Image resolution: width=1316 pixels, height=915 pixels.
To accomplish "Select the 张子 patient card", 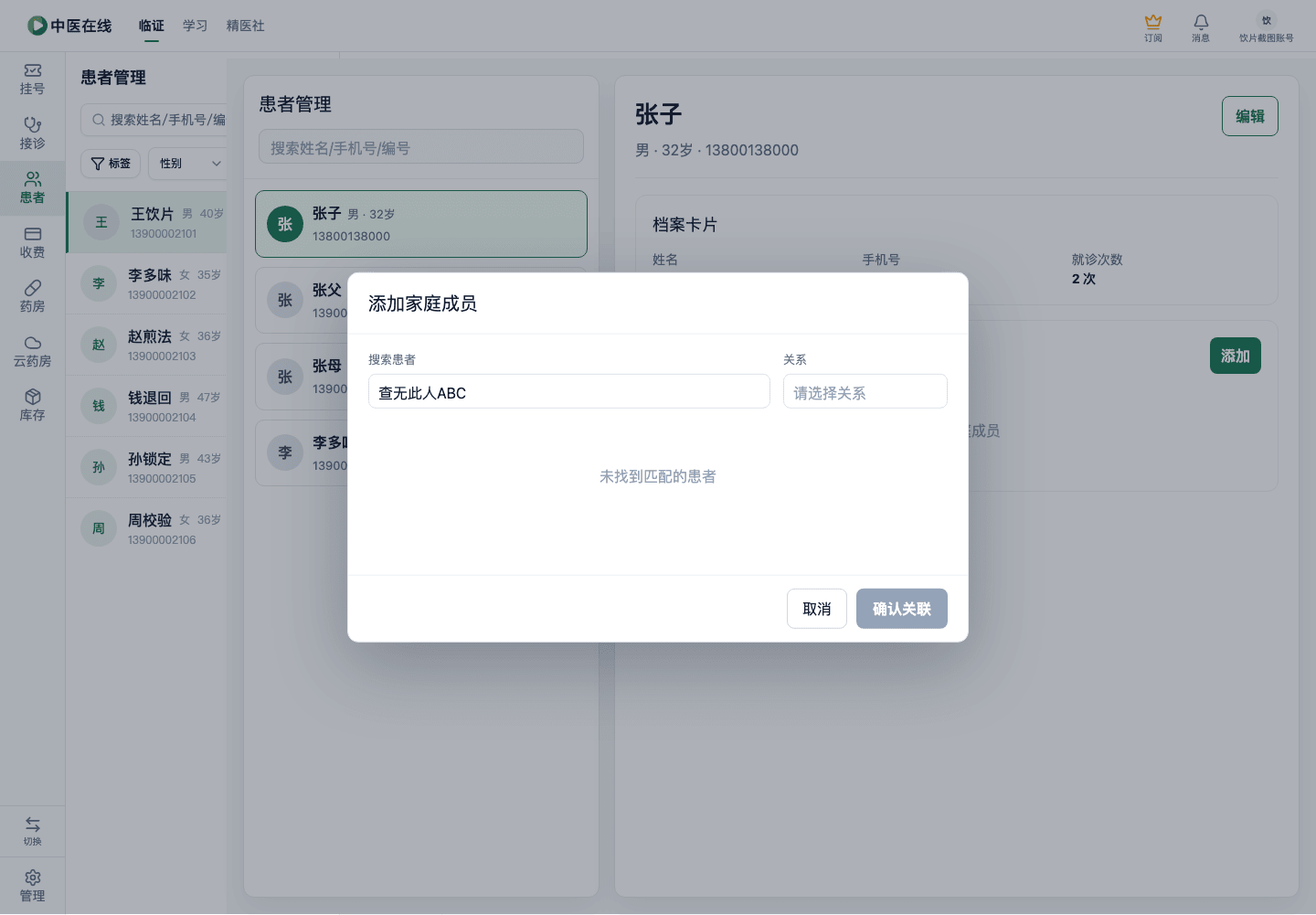I will coord(421,224).
